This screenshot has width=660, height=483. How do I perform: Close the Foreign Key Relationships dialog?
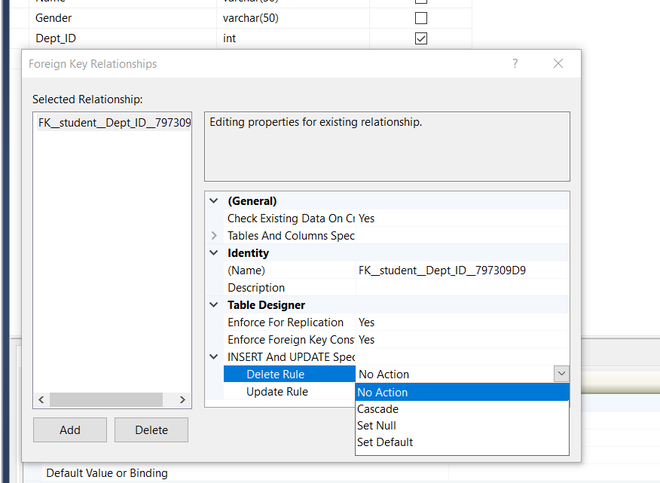557,64
